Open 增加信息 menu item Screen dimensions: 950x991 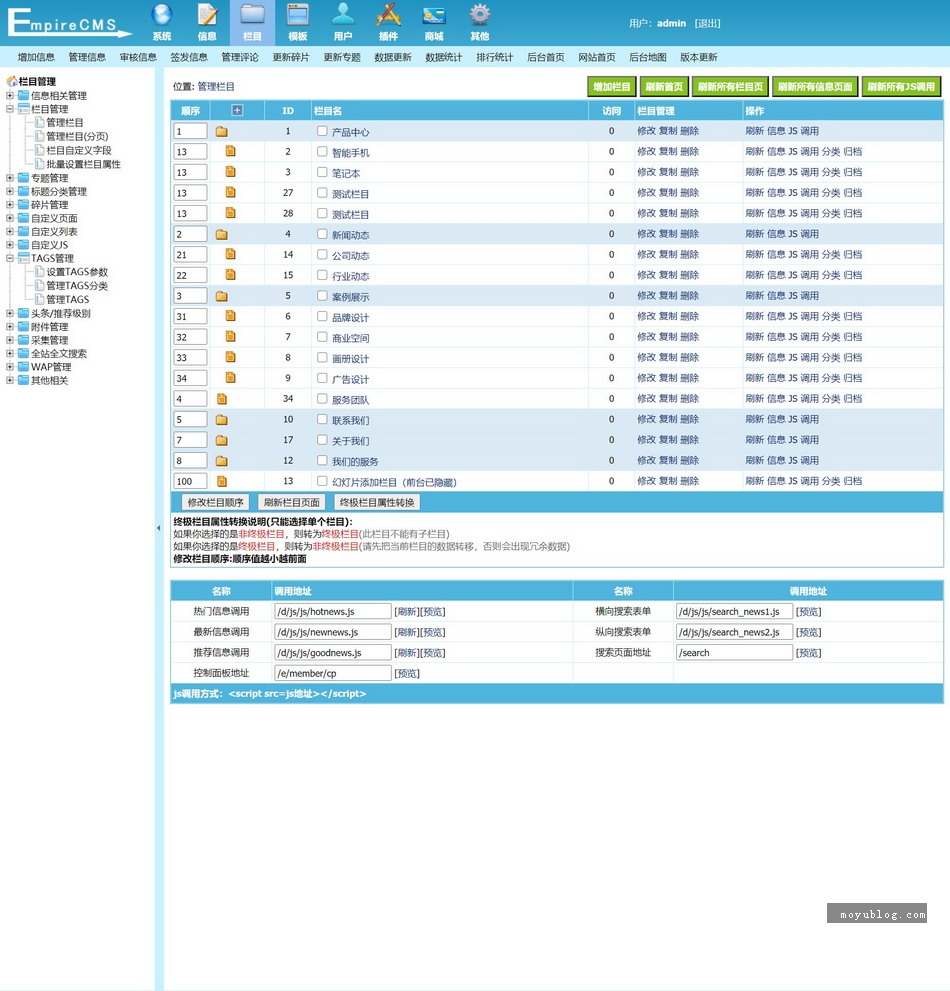tap(36, 57)
